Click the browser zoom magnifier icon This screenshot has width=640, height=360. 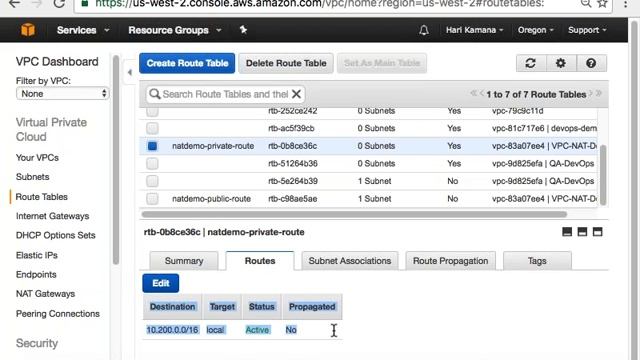pyautogui.click(x=586, y=4)
